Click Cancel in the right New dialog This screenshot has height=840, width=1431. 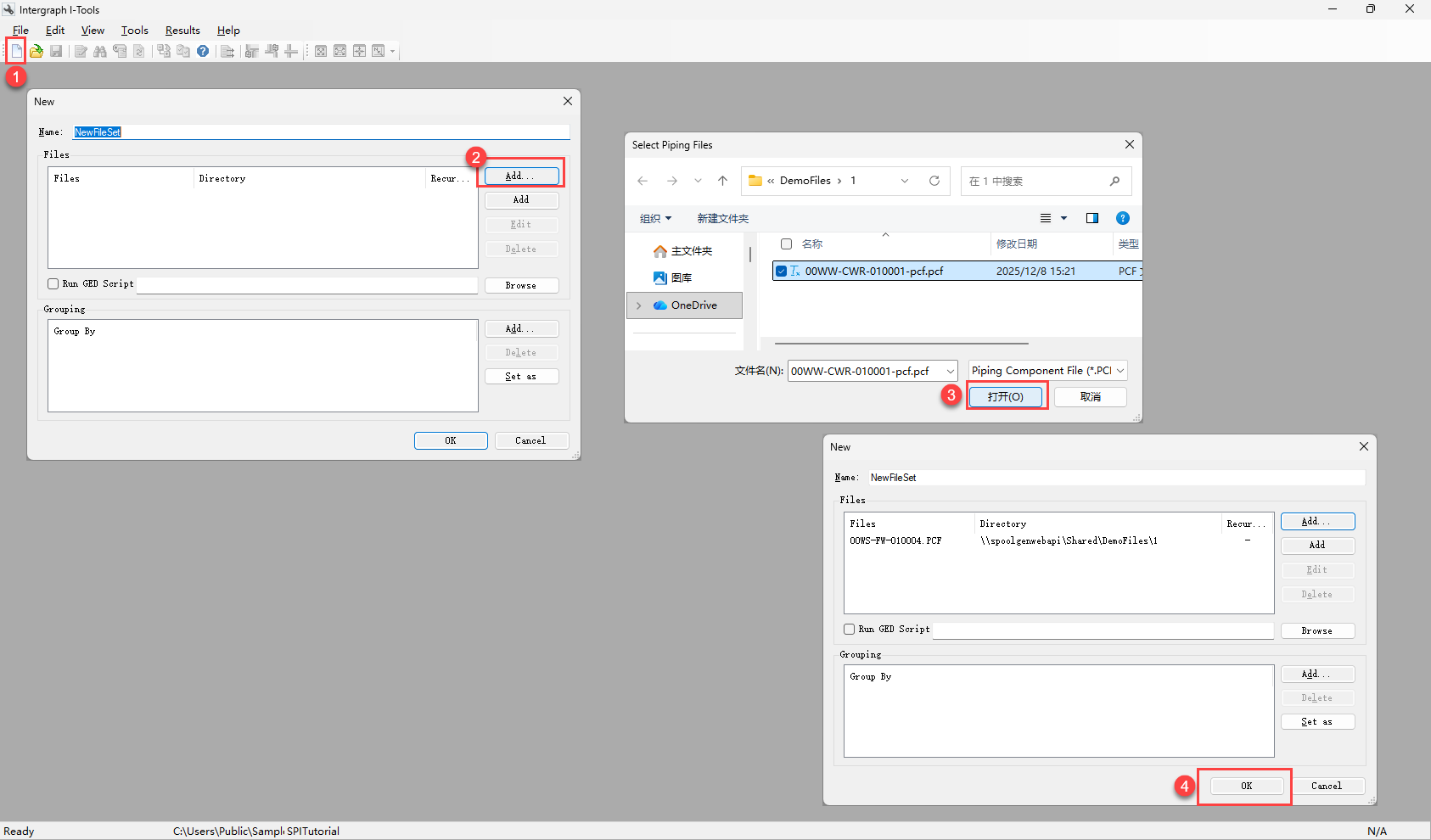(x=1326, y=786)
